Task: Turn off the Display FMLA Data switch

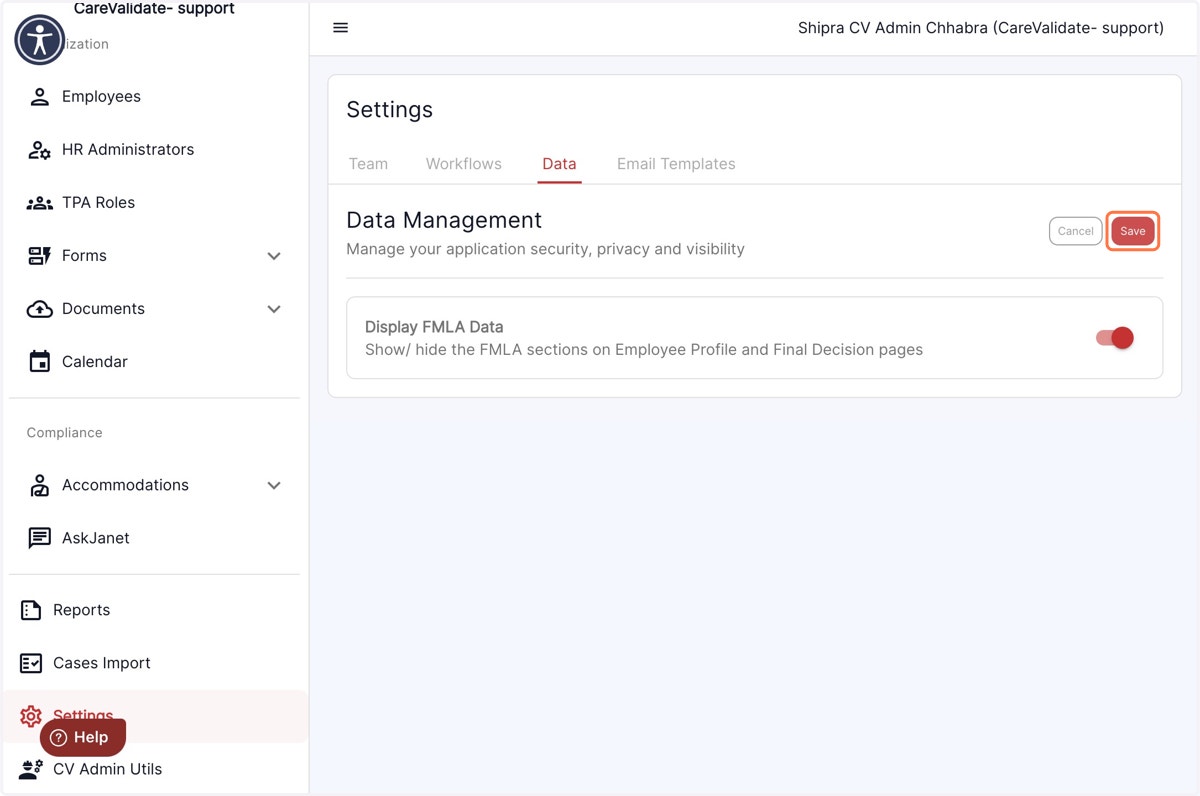Action: pyautogui.click(x=1114, y=338)
